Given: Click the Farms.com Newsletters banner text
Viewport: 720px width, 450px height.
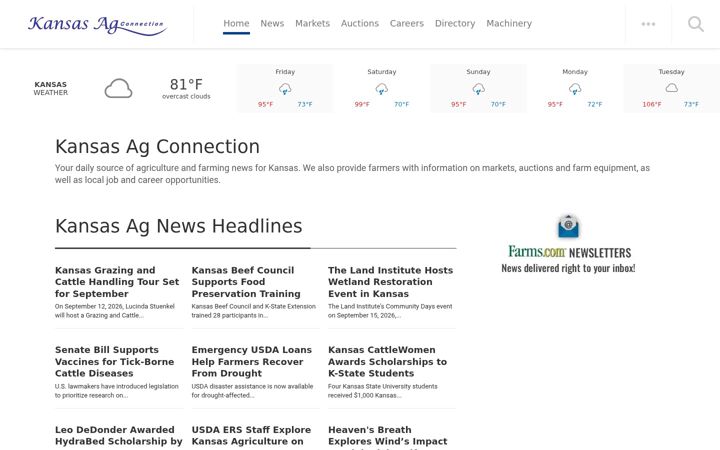Looking at the screenshot, I should point(569,252).
